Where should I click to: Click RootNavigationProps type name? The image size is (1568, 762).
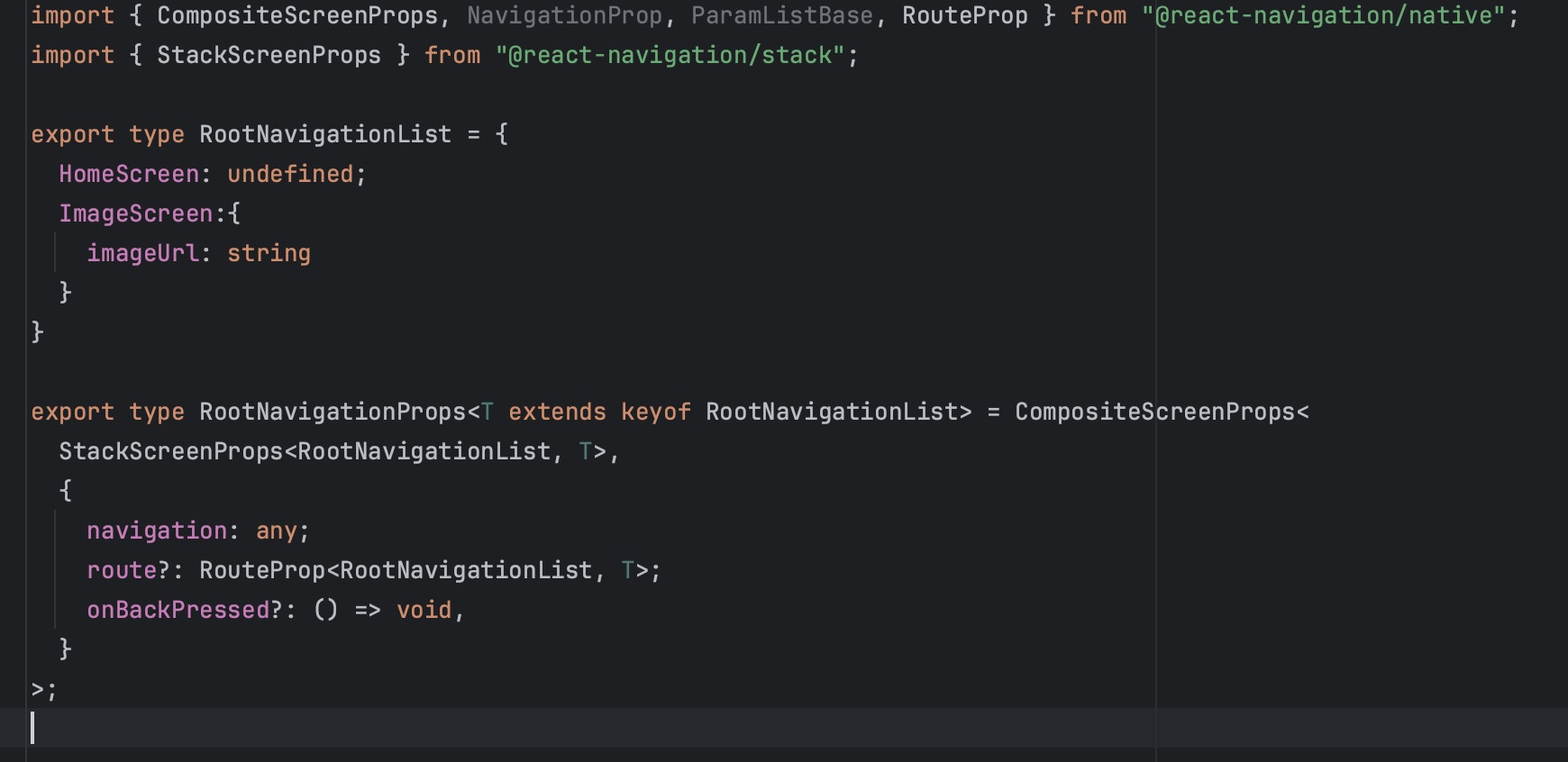(x=333, y=412)
